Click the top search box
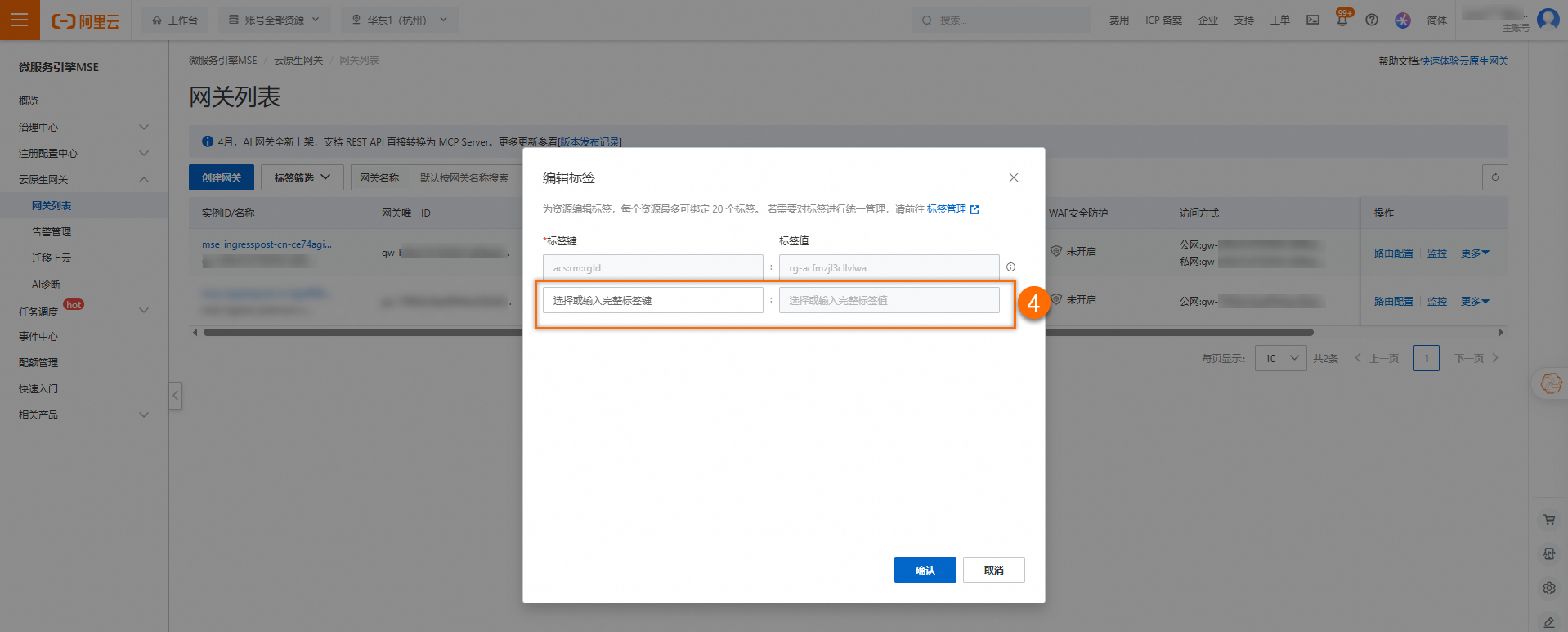Viewport: 1568px width, 632px height. coord(1001,20)
